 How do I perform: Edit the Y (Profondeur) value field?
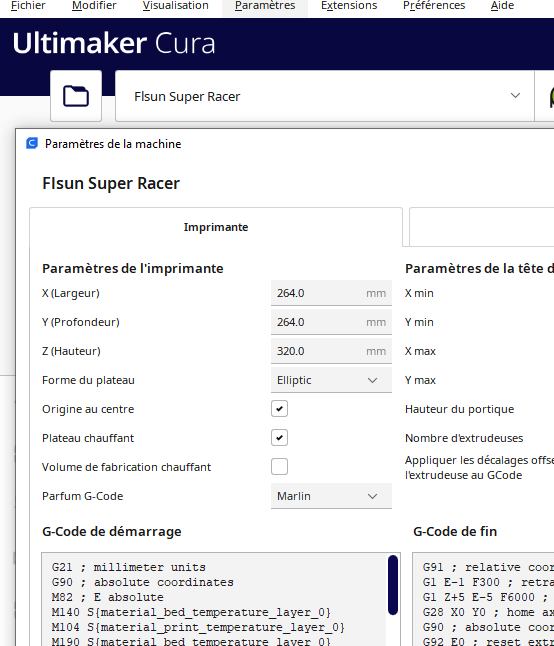[x=331, y=322]
